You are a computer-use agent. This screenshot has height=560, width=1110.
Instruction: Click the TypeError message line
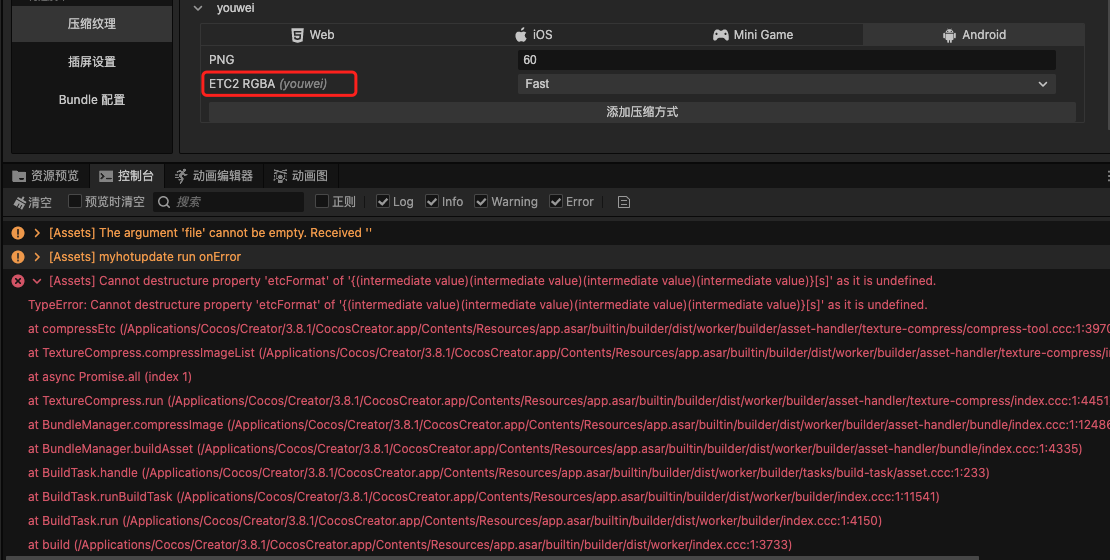pyautogui.click(x=478, y=305)
